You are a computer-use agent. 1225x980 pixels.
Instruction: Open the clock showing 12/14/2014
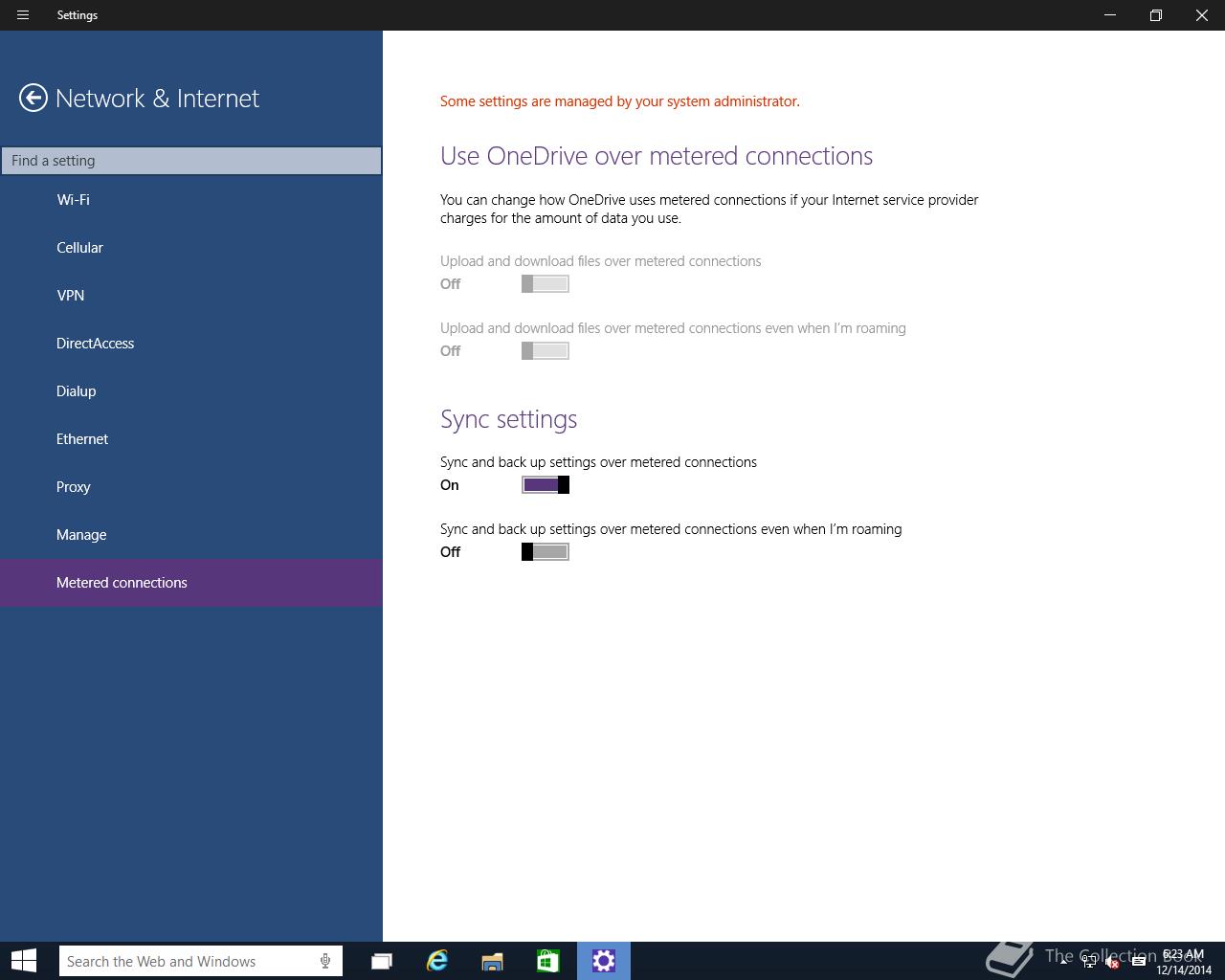coord(1184,962)
